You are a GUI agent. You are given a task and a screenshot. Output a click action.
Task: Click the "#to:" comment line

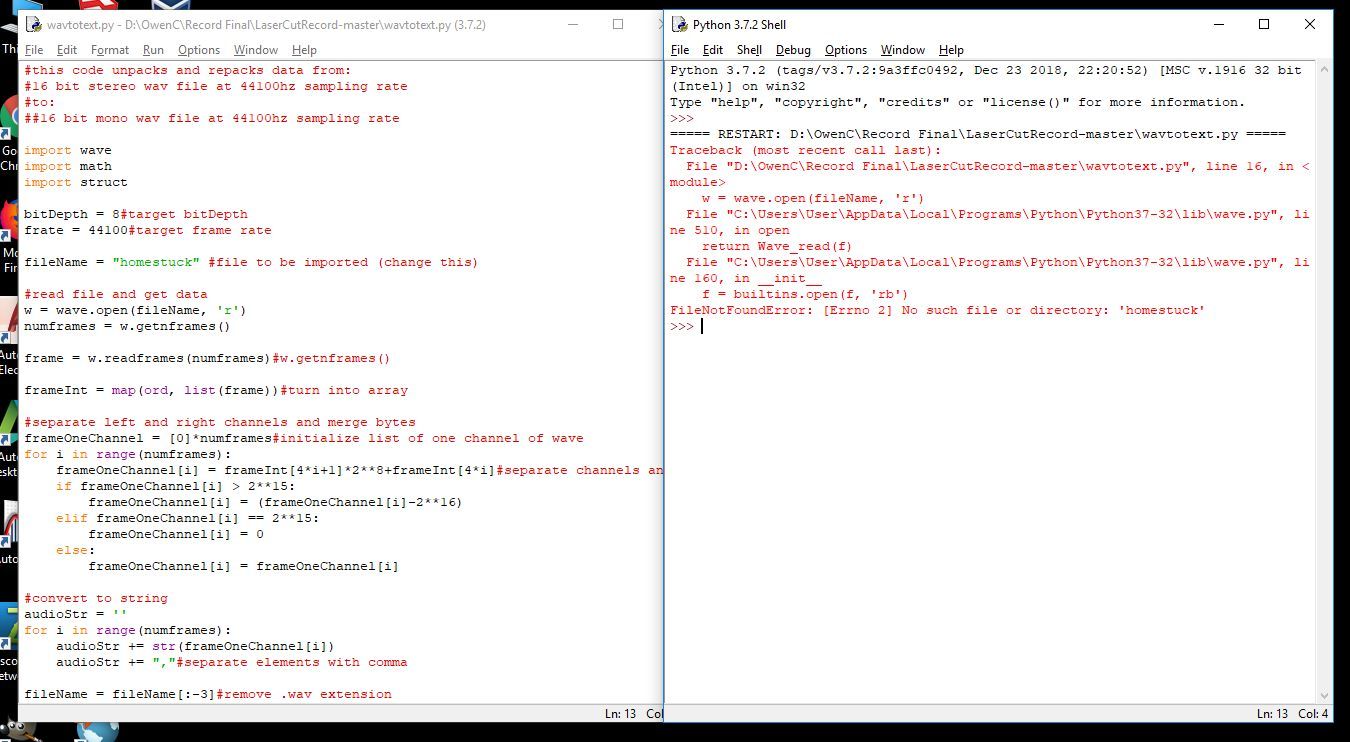pos(40,103)
